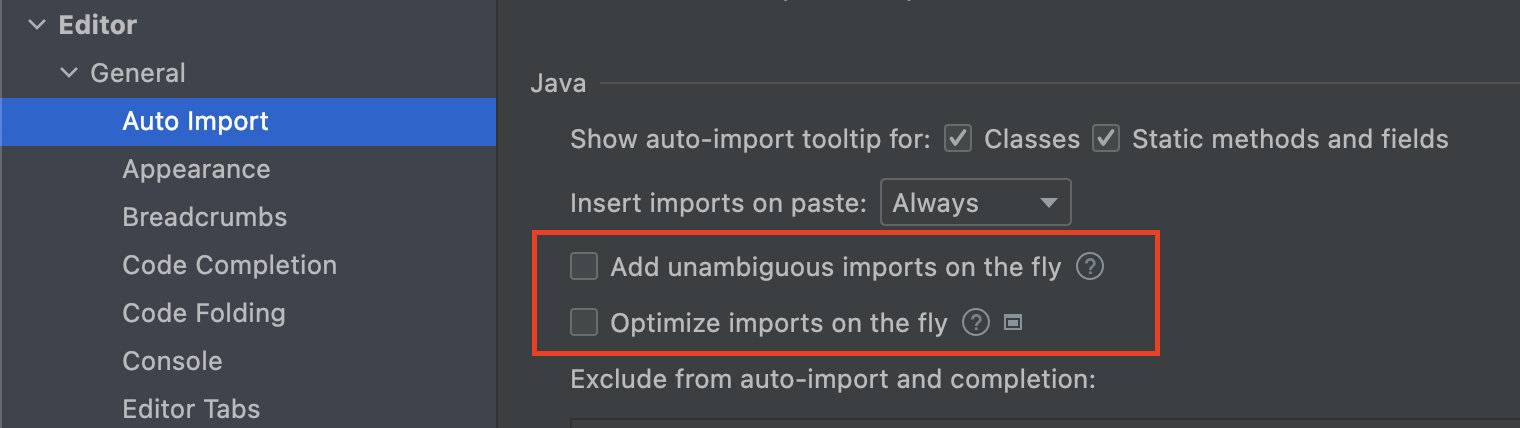Viewport: 1520px width, 428px height.
Task: Open Code Completion settings
Action: click(x=229, y=265)
